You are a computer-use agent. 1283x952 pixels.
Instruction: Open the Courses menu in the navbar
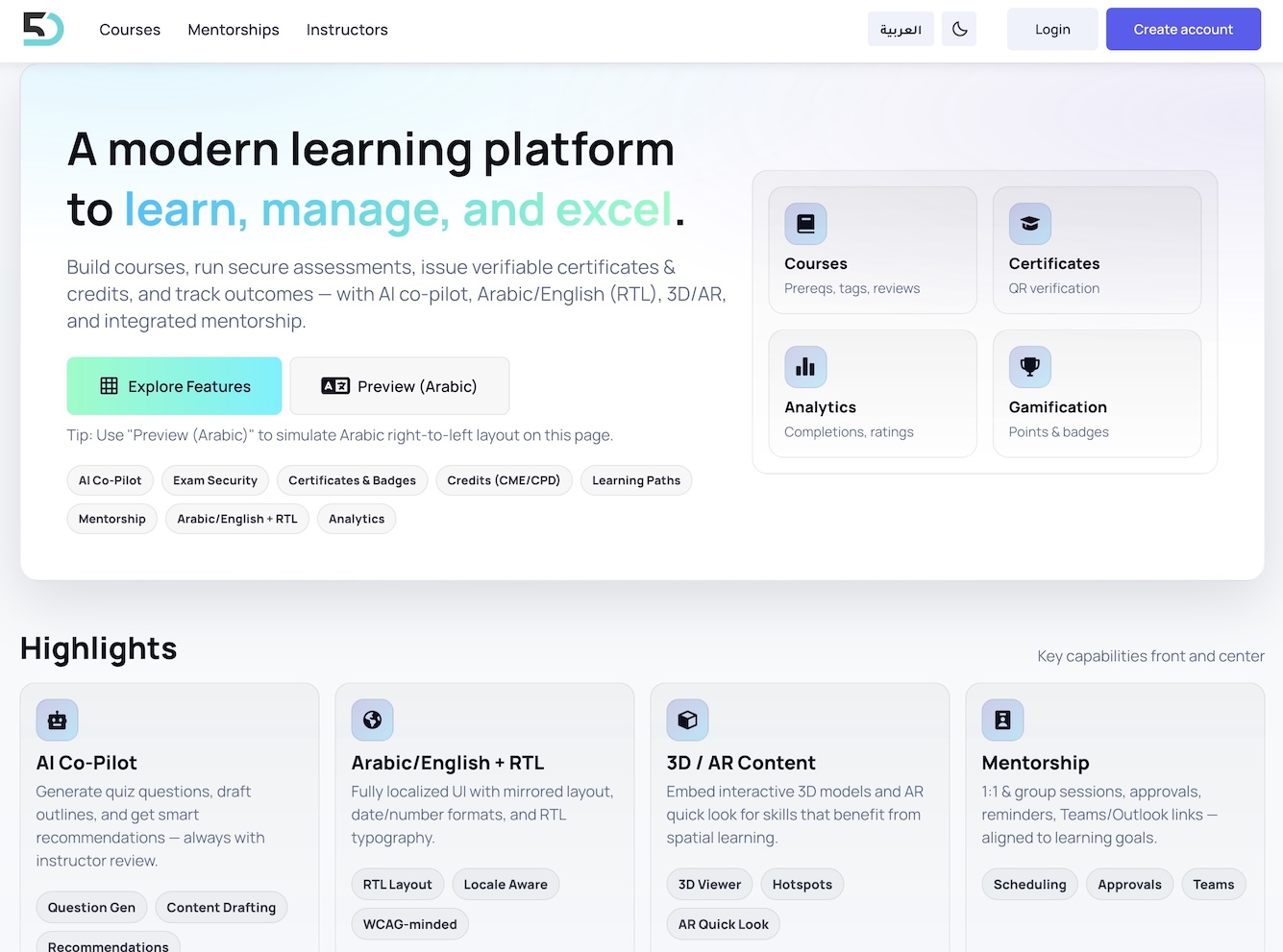point(130,30)
